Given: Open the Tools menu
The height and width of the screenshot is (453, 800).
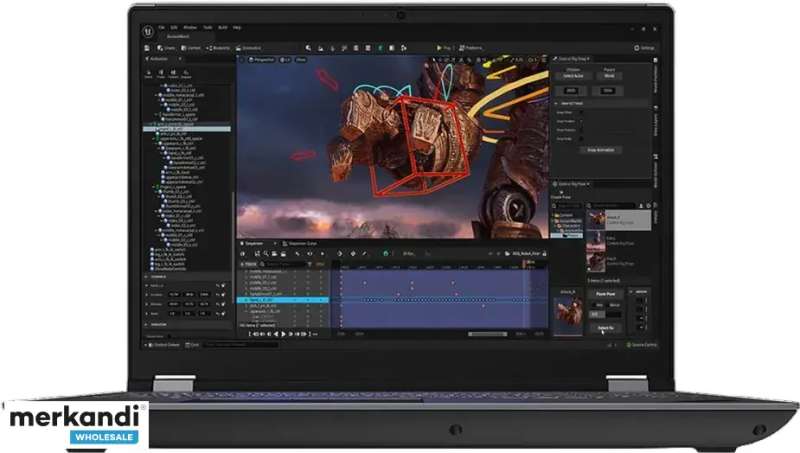Looking at the screenshot, I should point(208,28).
